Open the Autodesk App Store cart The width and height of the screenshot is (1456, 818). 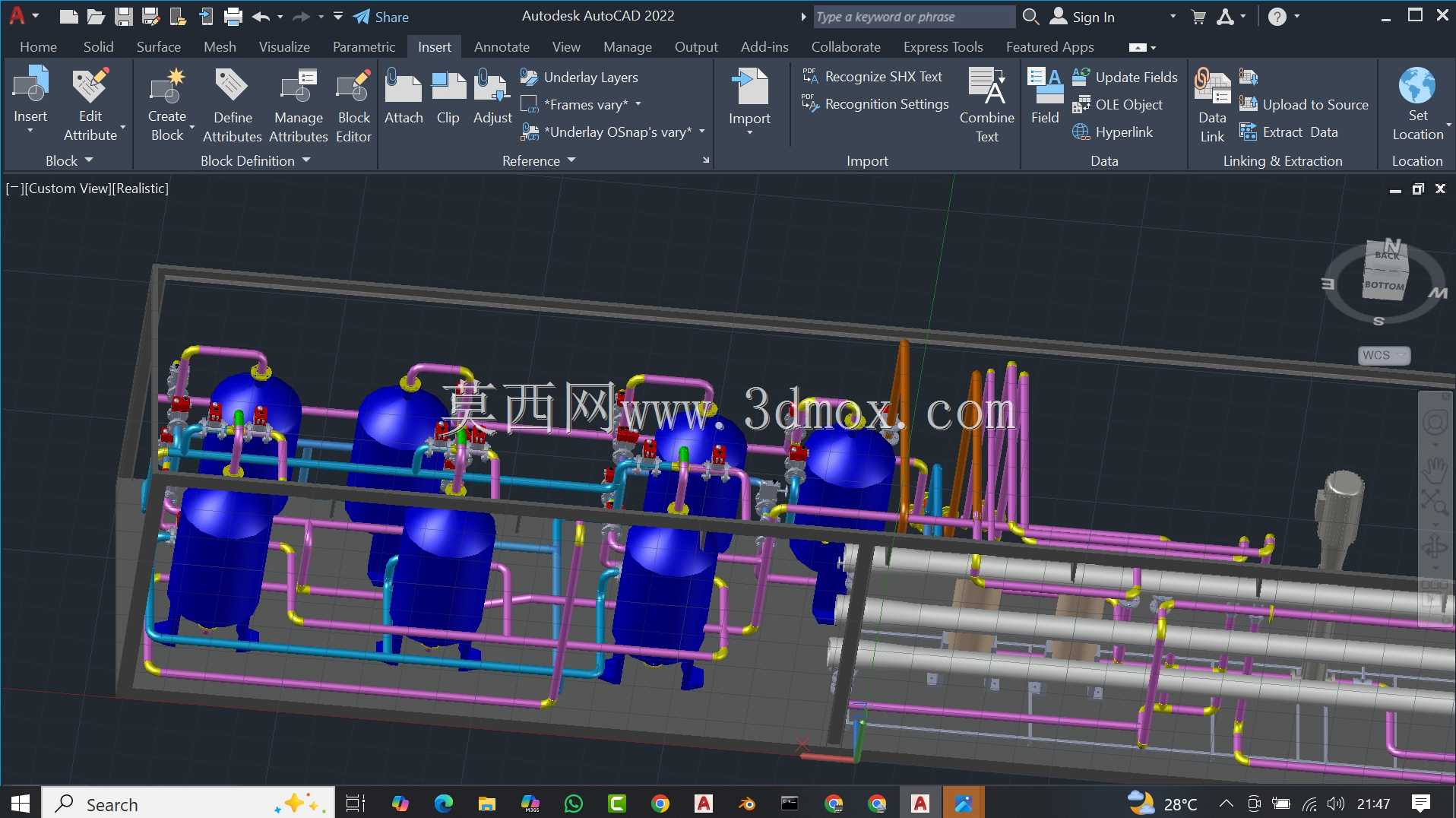(1198, 17)
